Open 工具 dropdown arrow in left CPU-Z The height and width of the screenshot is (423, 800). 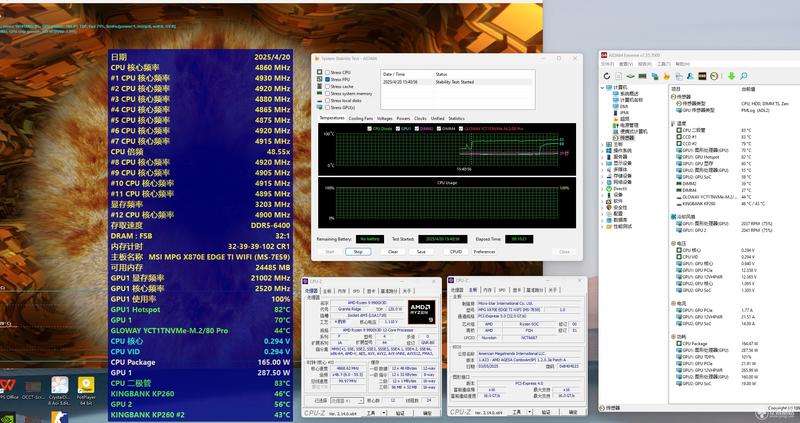point(384,412)
